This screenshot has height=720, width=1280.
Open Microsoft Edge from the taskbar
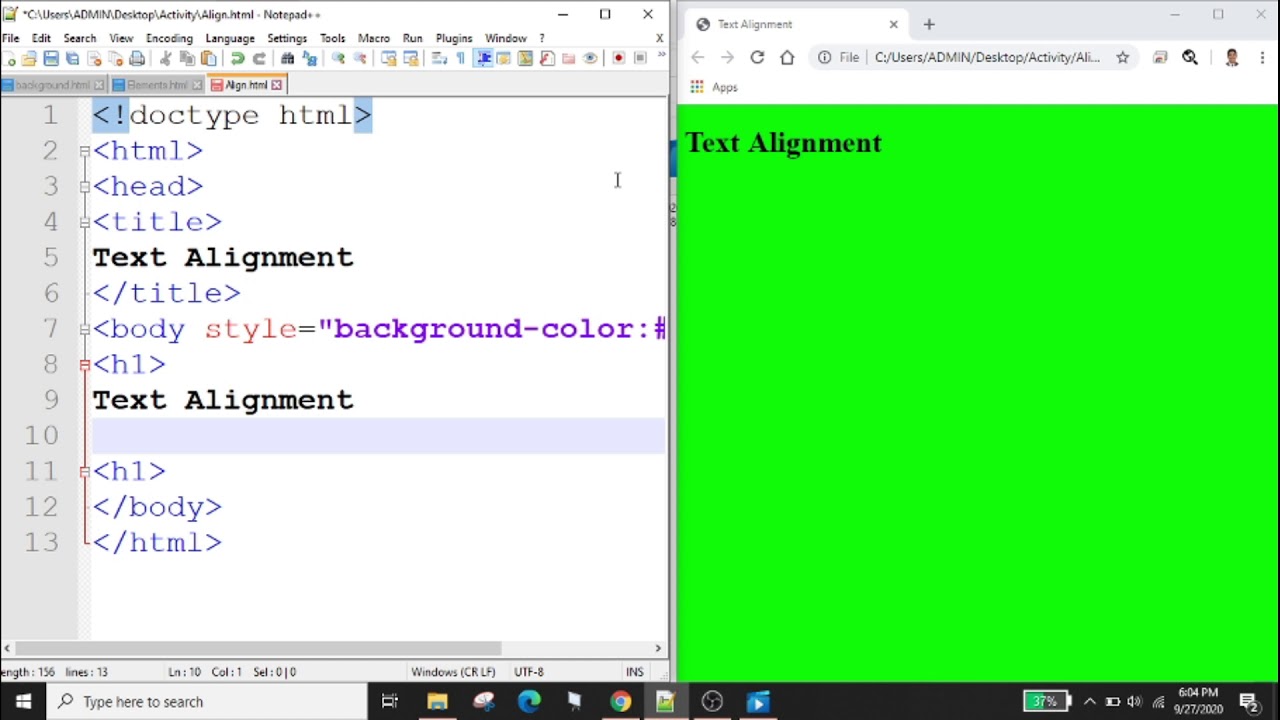pyautogui.click(x=529, y=702)
